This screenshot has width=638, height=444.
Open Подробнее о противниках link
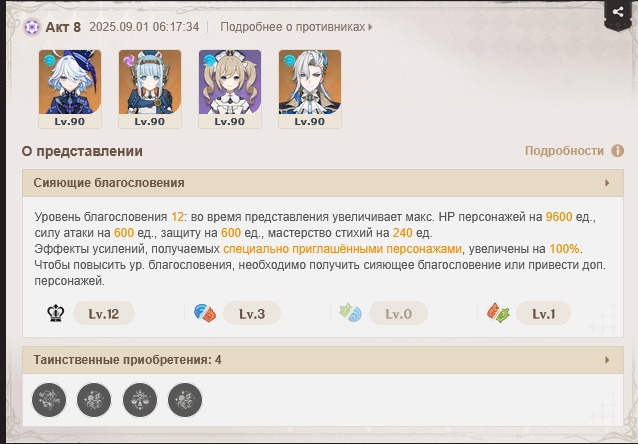296,27
